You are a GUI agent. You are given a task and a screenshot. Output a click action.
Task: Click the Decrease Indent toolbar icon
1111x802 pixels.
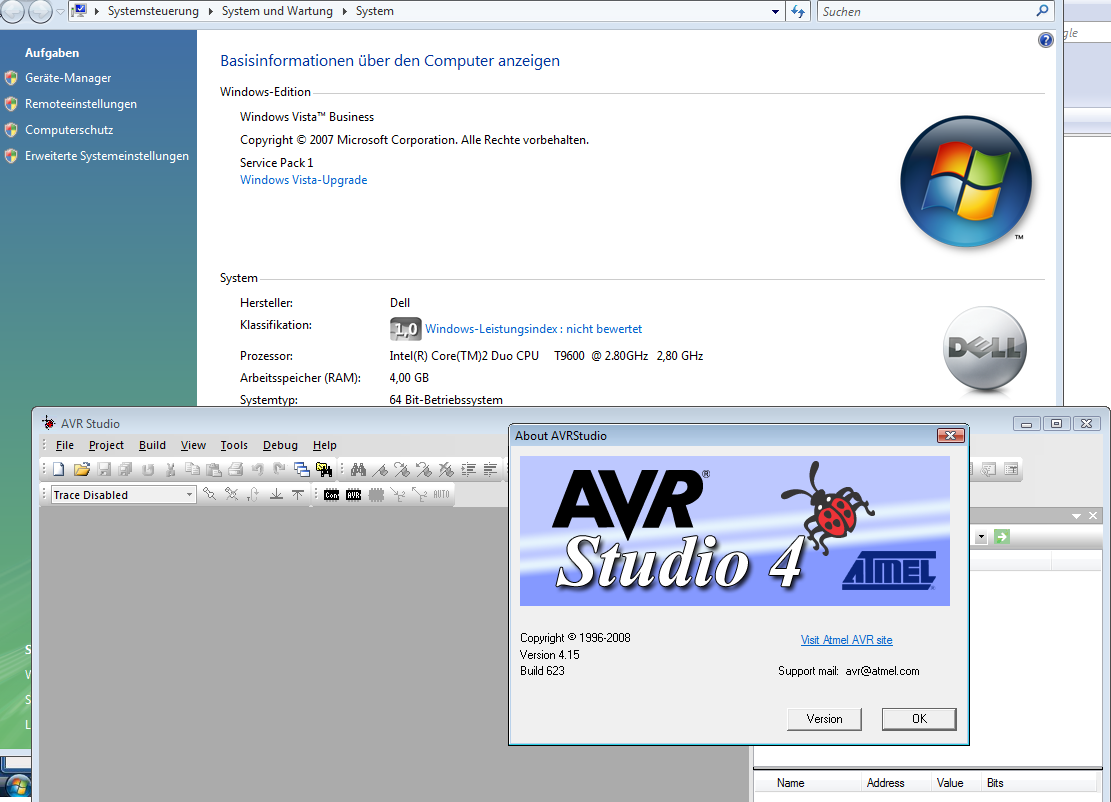[490, 469]
